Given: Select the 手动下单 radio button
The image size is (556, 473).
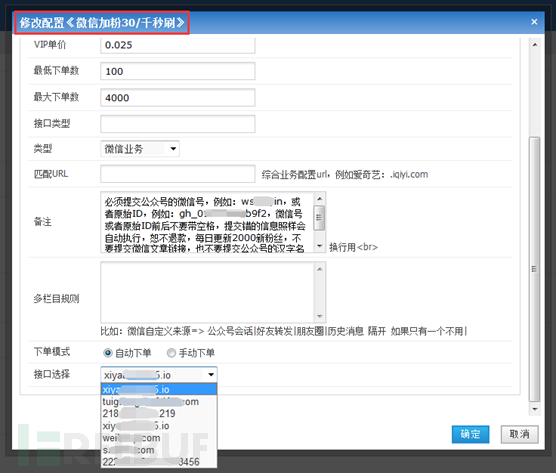Looking at the screenshot, I should click(x=171, y=353).
